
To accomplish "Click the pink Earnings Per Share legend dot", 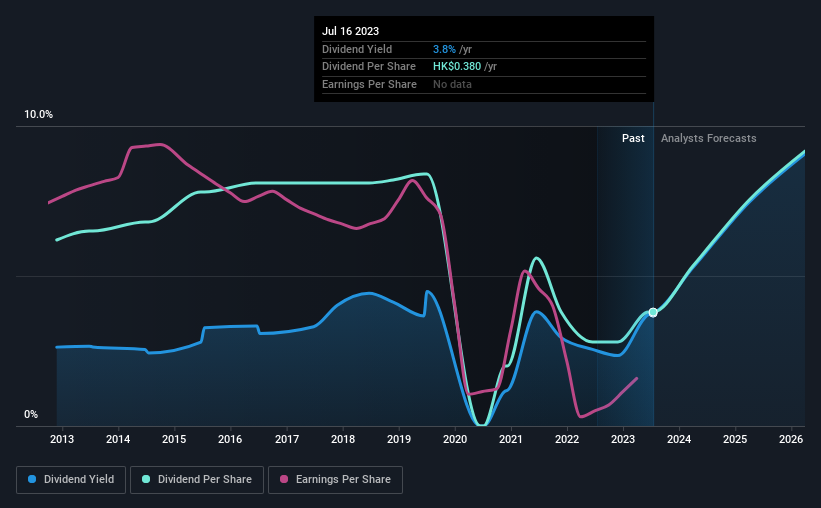I will (x=284, y=479).
